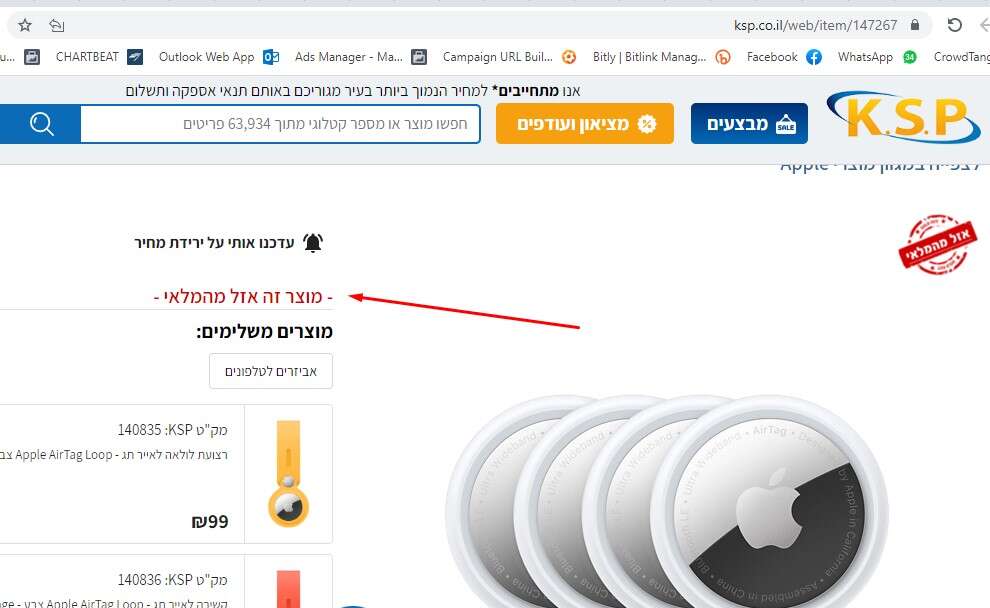Viewport: 990px width, 608px height.
Task: Click the bookmark star icon in address bar
Action: coord(25,25)
